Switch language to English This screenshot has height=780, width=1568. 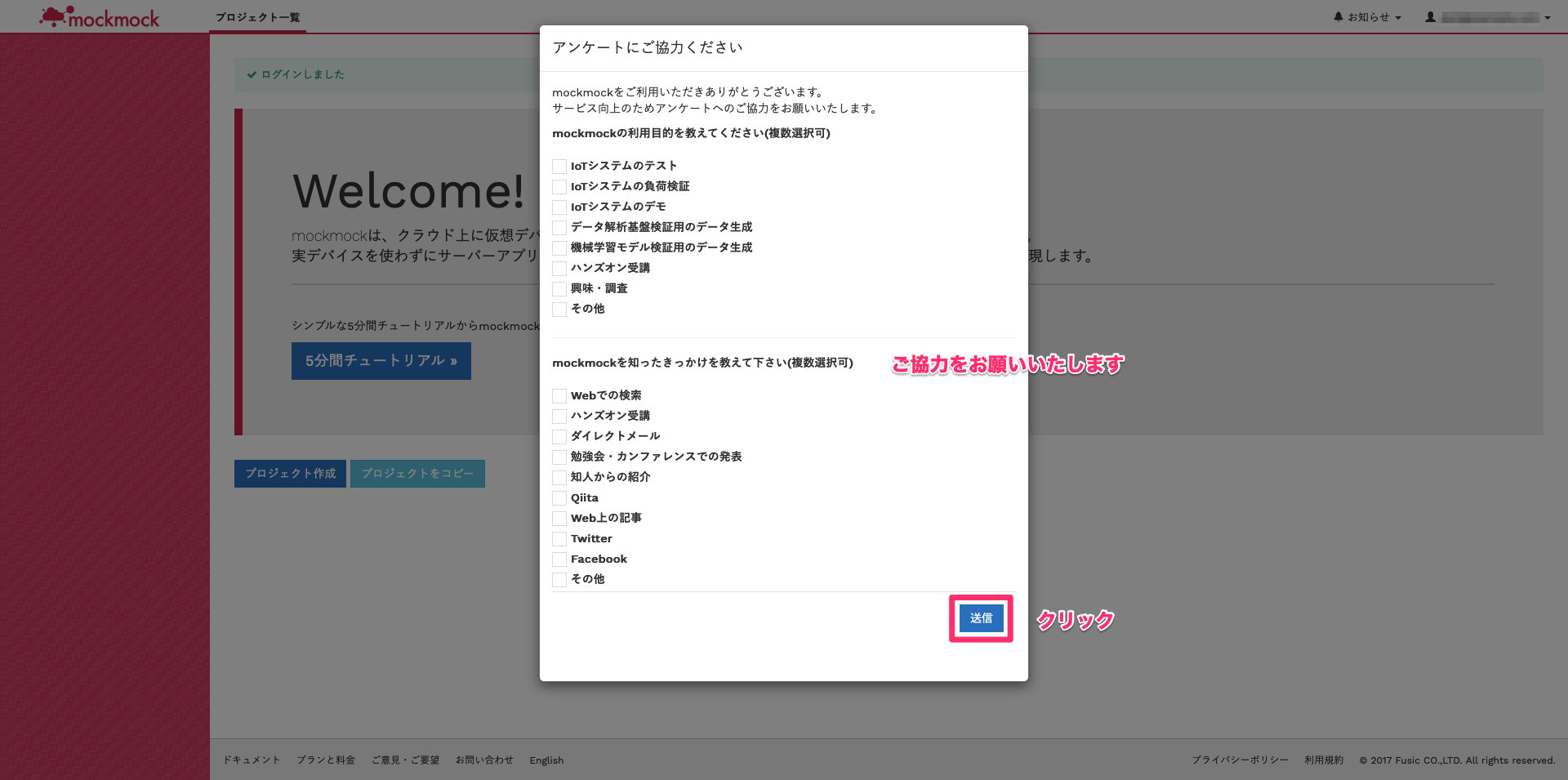point(546,760)
